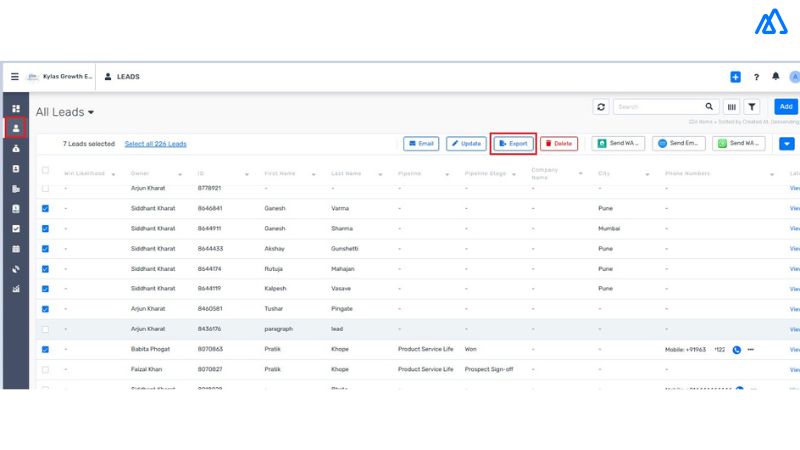The width and height of the screenshot is (800, 450).
Task: Refresh the leads list
Action: [x=601, y=107]
